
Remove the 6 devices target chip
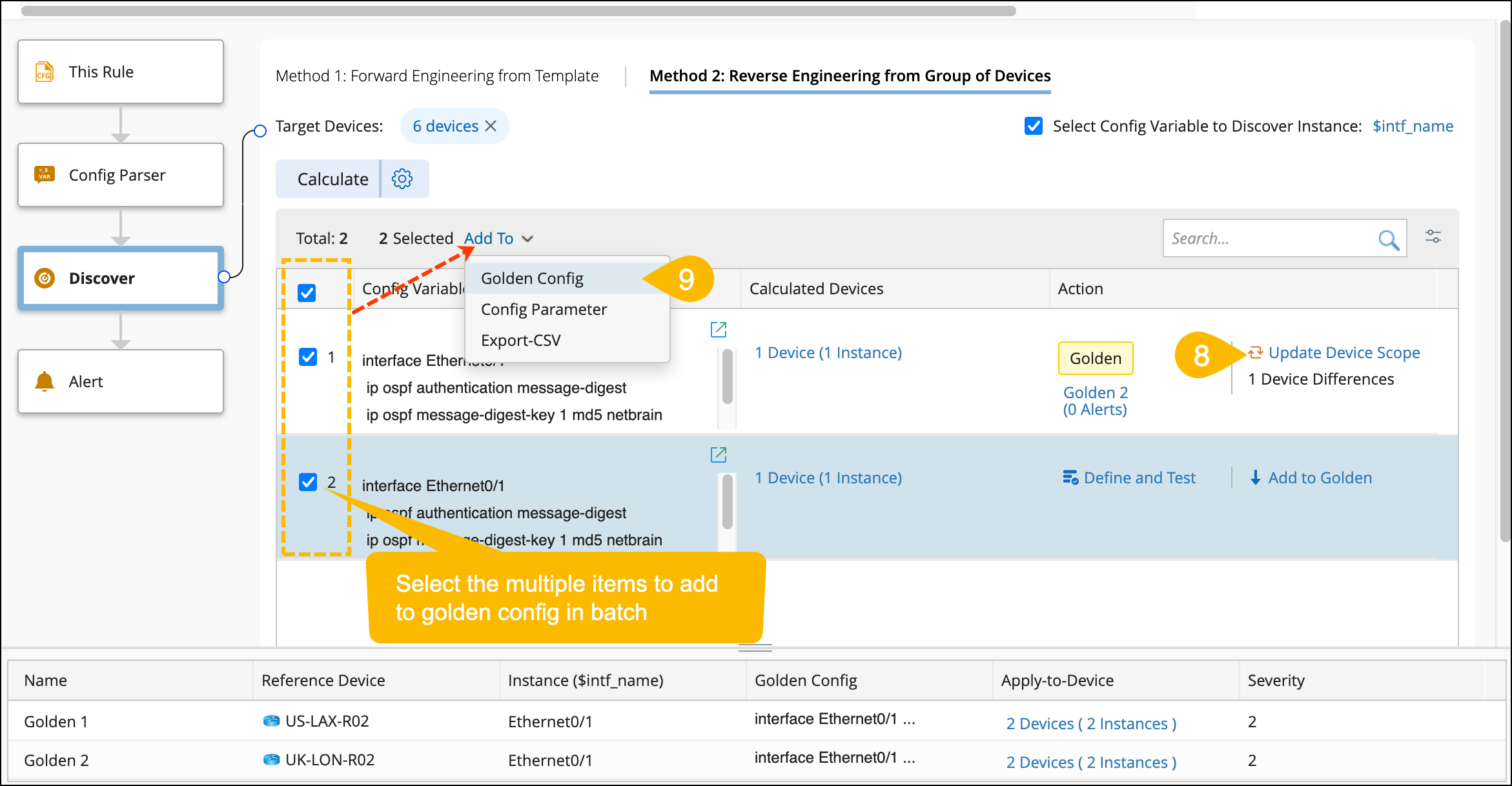coord(491,126)
